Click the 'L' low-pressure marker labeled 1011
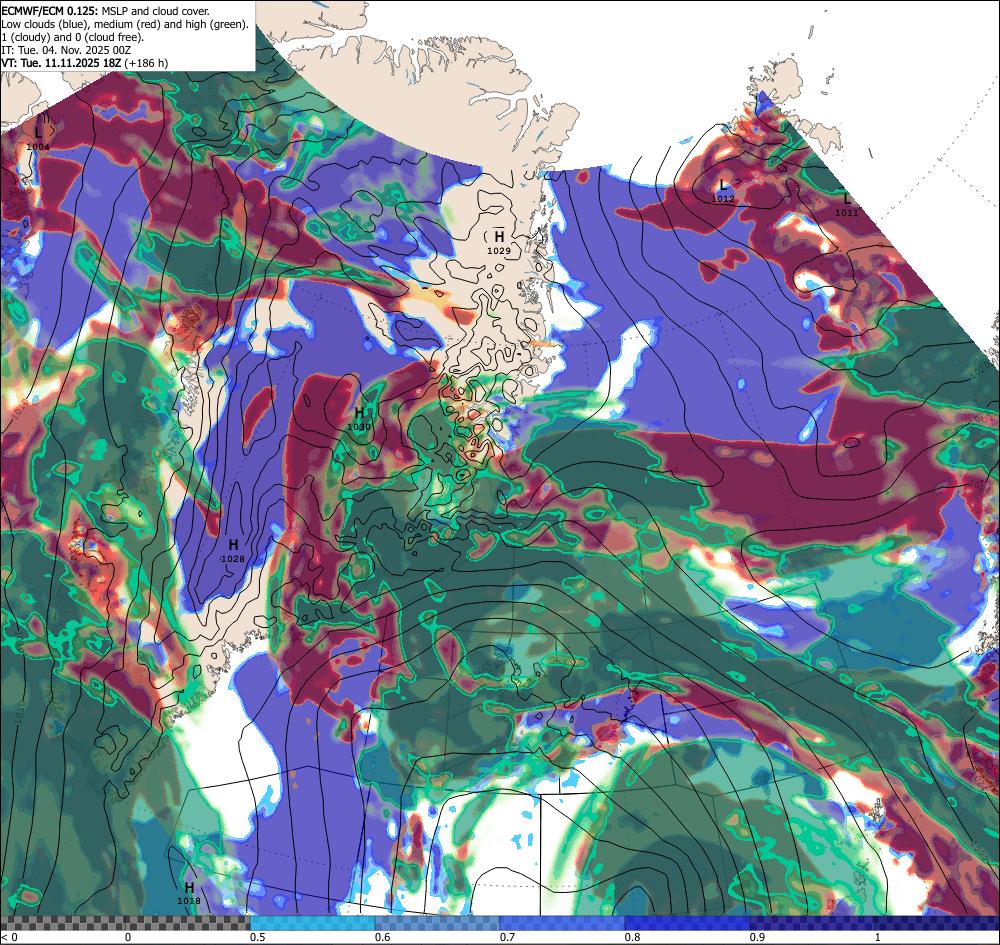The width and height of the screenshot is (1000, 945). click(847, 199)
